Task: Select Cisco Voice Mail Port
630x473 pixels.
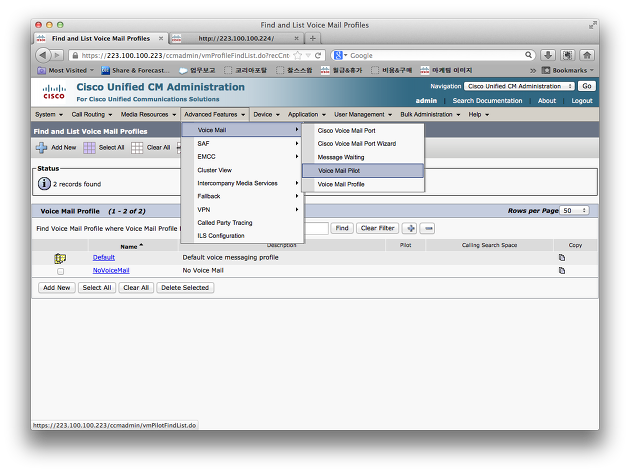Action: pyautogui.click(x=363, y=131)
